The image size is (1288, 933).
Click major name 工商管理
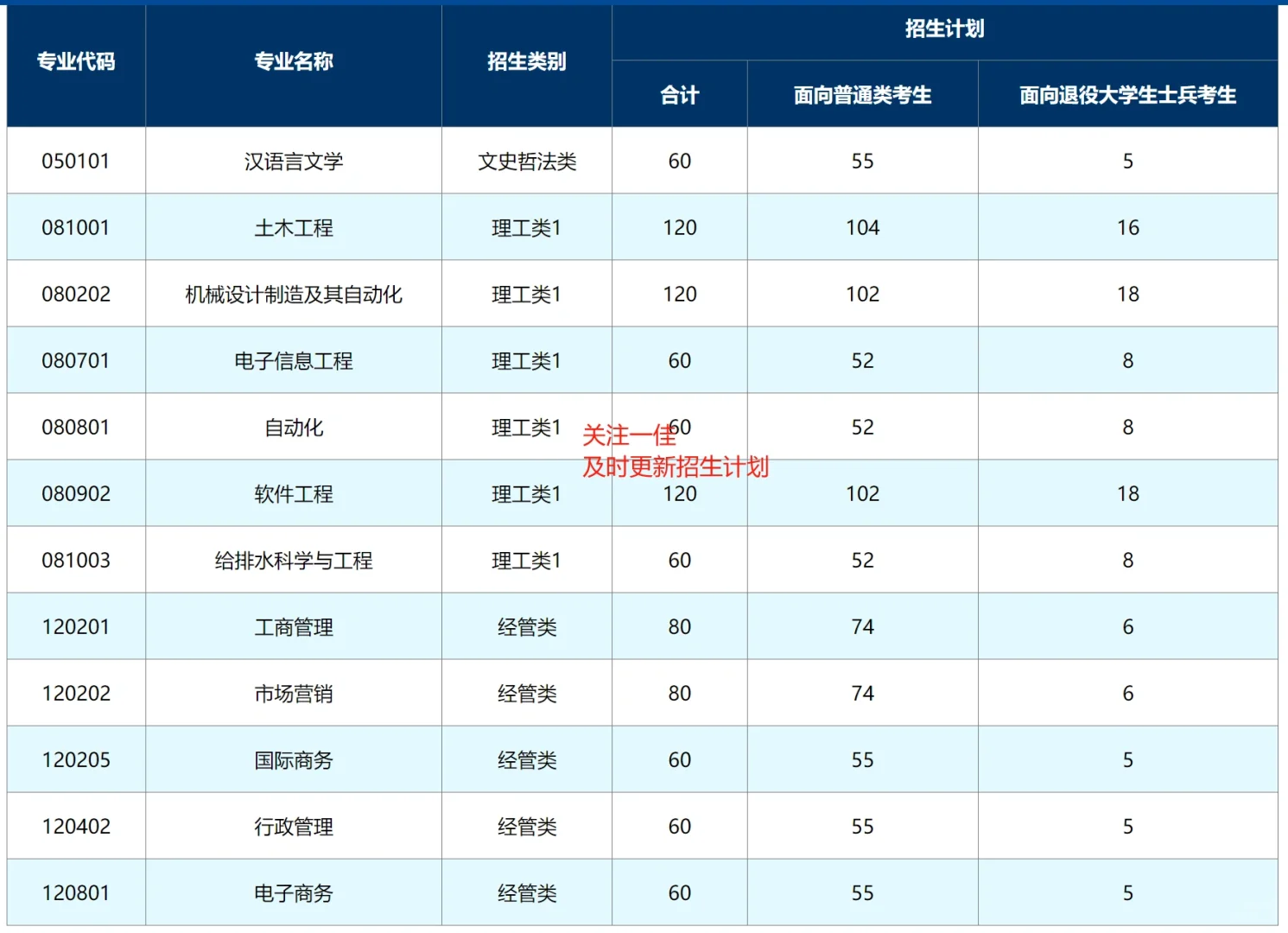(294, 627)
